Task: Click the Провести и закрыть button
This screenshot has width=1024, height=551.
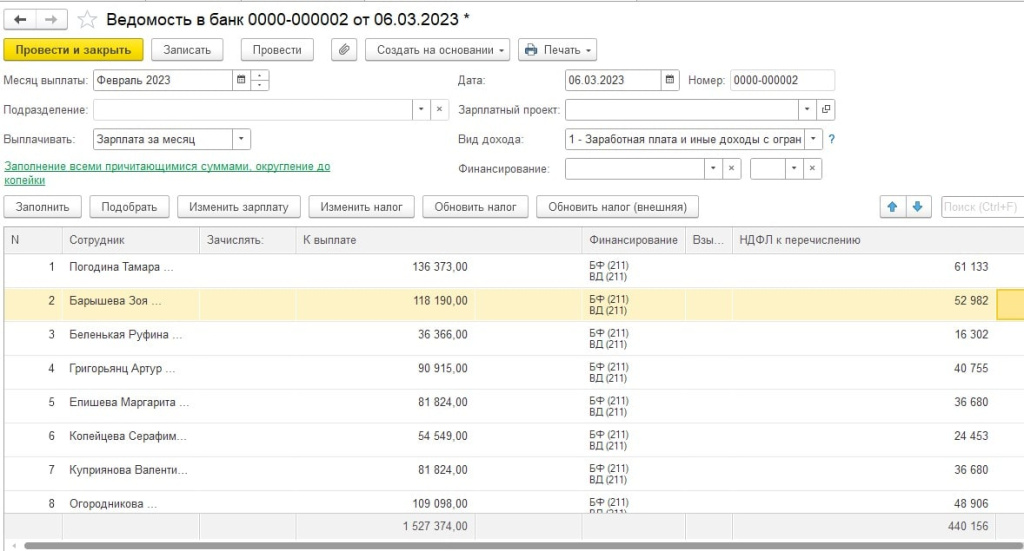Action: coord(73,50)
